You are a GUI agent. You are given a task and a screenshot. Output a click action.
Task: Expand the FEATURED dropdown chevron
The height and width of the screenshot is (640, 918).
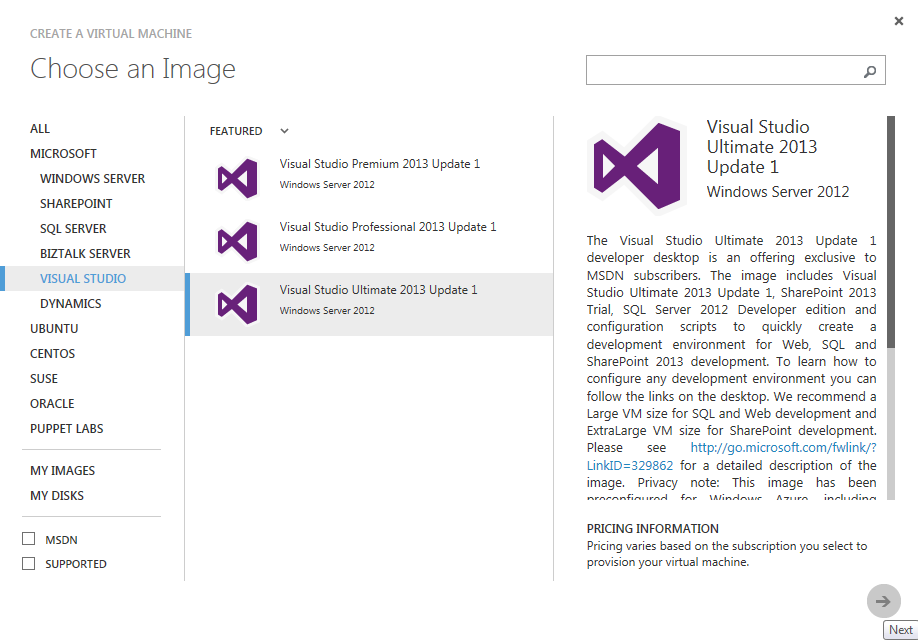click(285, 131)
